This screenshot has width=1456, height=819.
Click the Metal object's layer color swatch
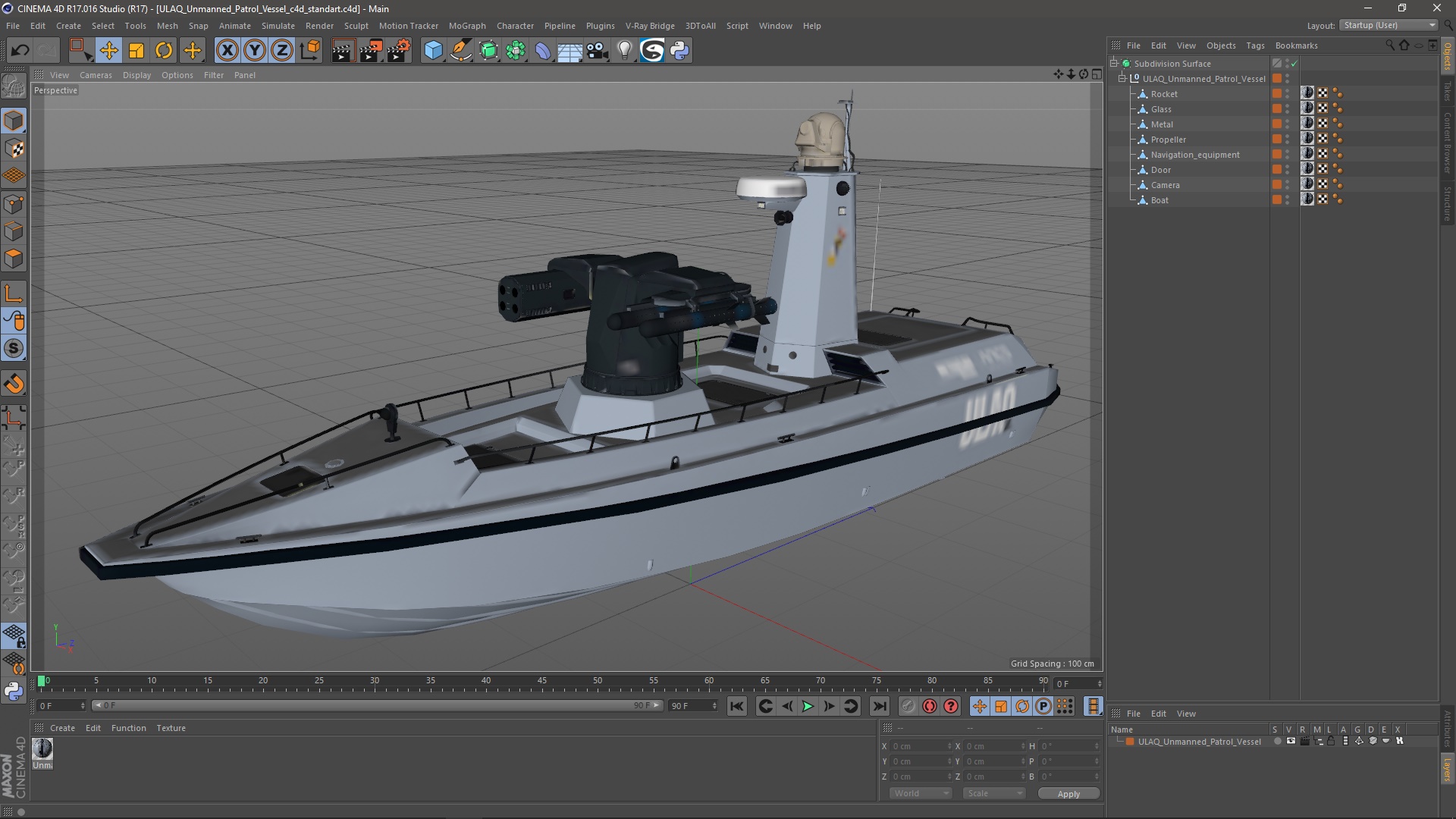tap(1277, 124)
